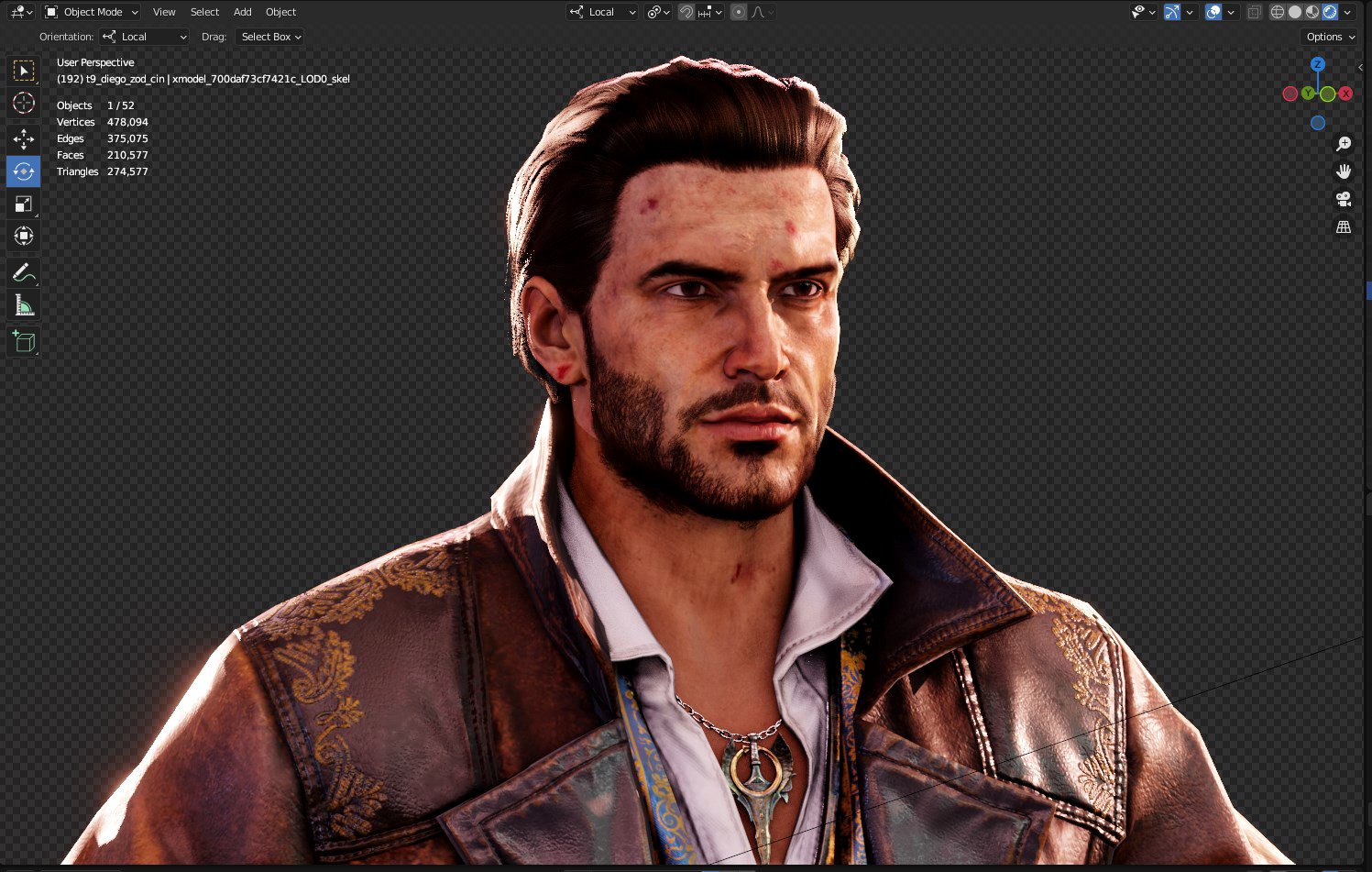The image size is (1372, 872).
Task: Open object visibility and selectability dropdown
Action: (1143, 12)
